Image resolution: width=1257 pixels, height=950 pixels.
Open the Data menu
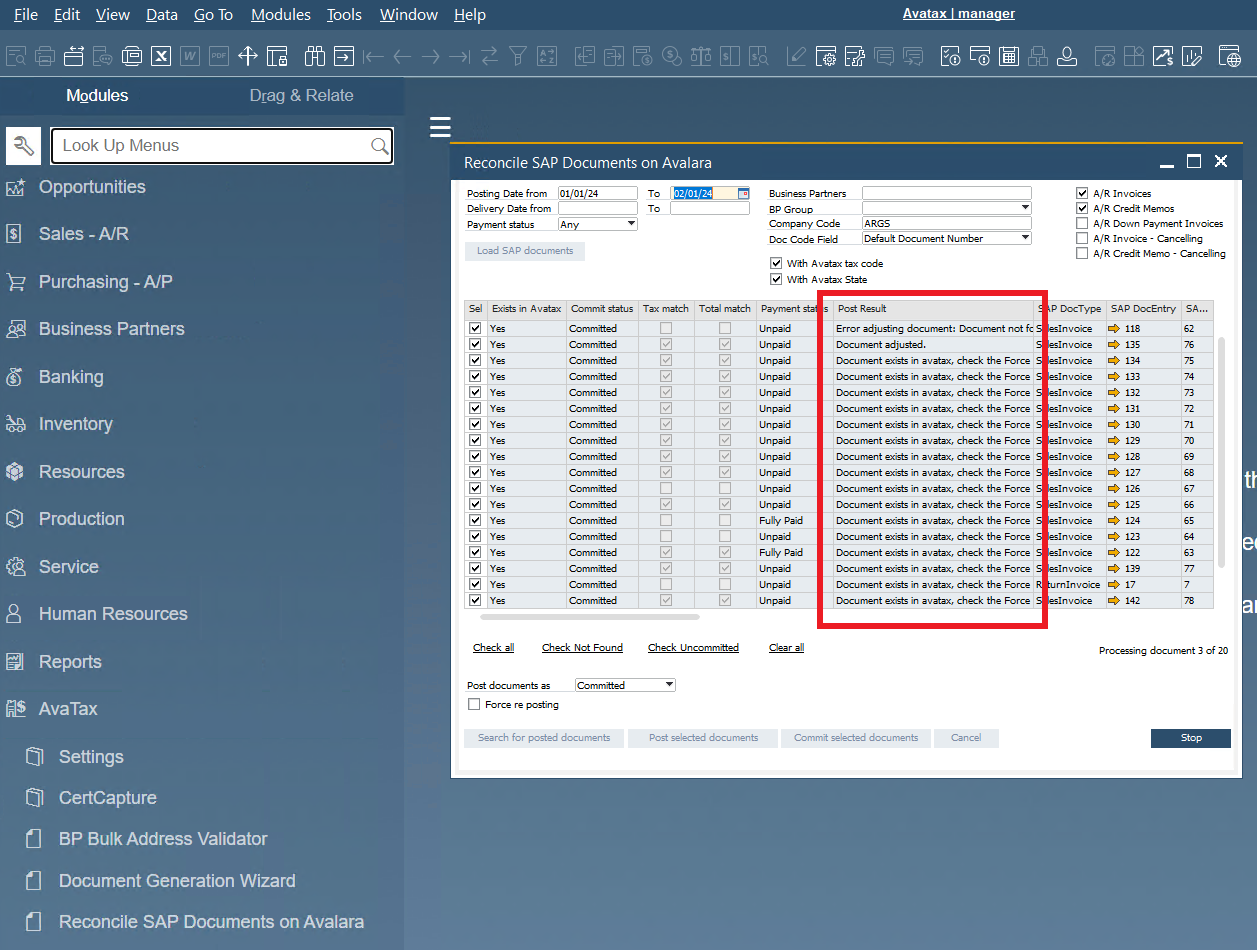point(162,14)
